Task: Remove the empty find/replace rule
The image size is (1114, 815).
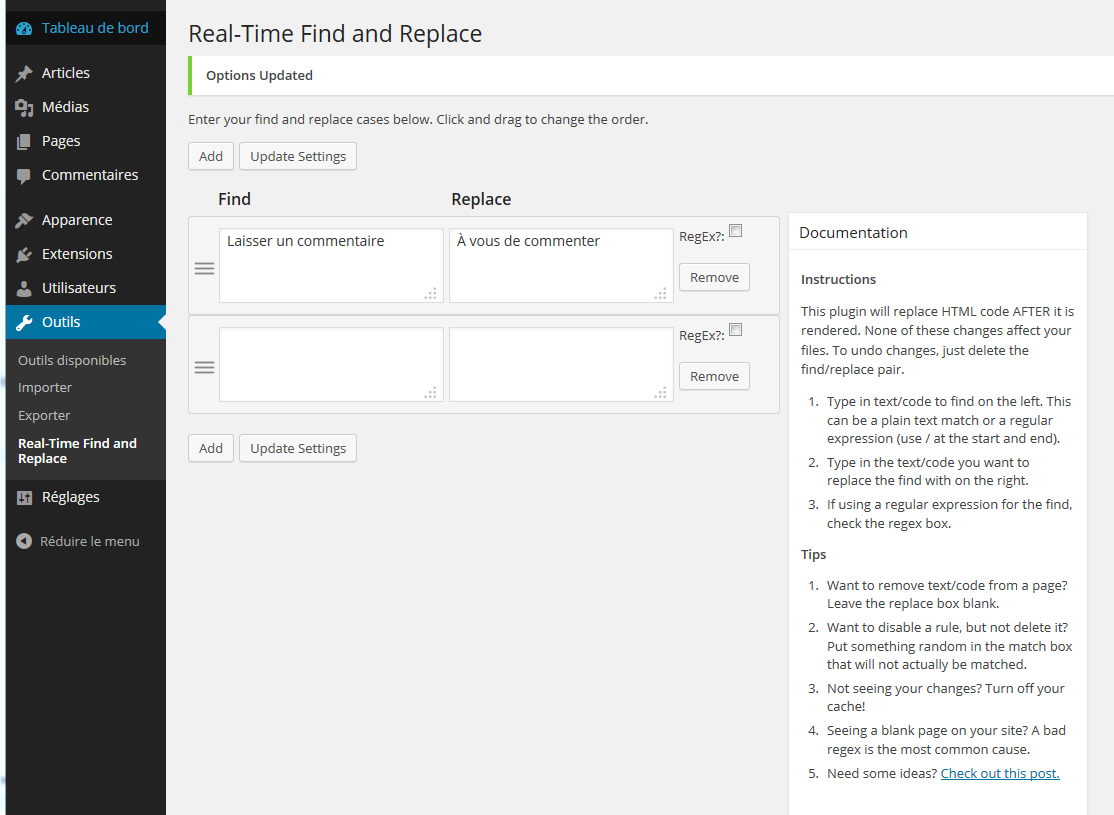Action: coord(714,377)
